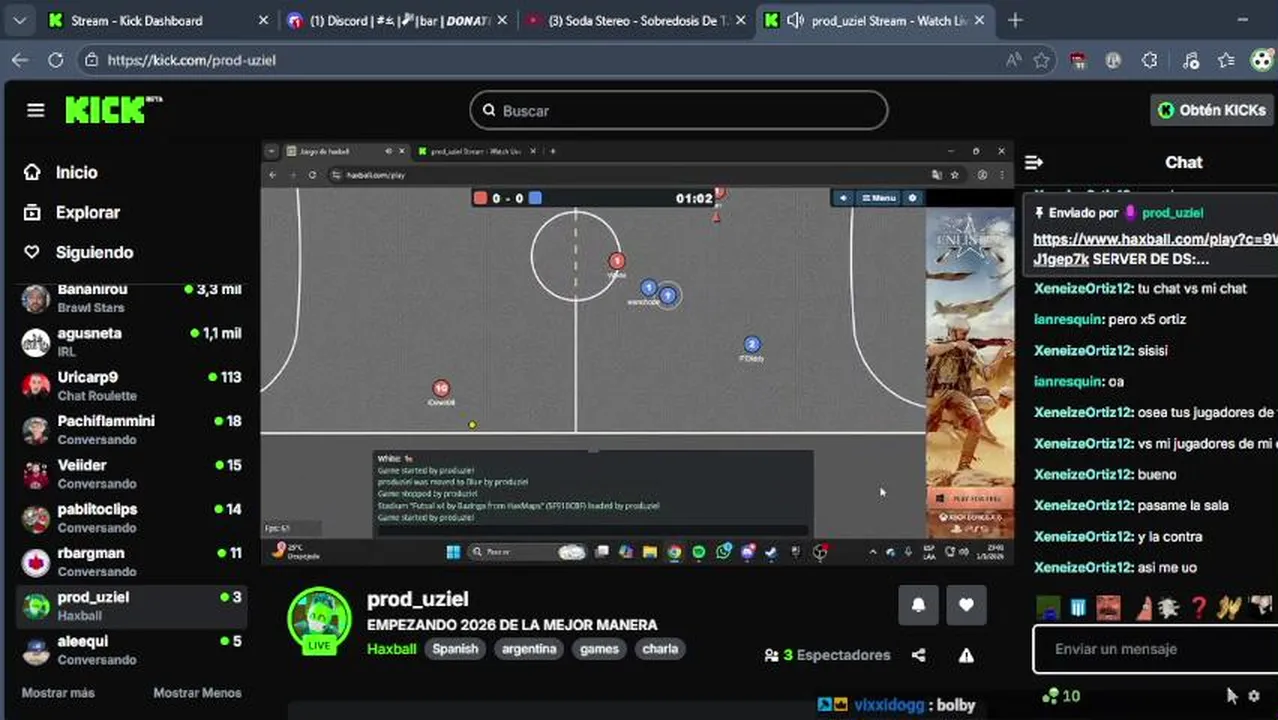1278x720 pixels.
Task: Click the prod_uziel stream video player
Action: pos(637,353)
